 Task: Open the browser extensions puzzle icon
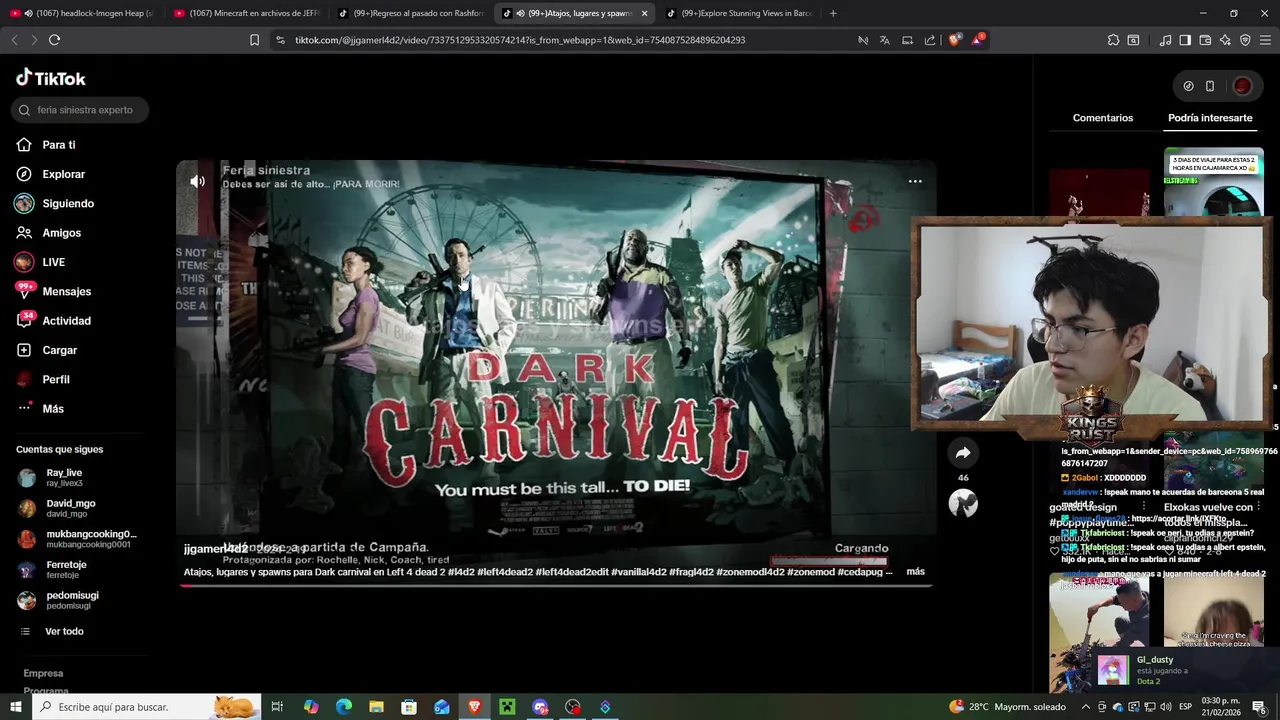pyautogui.click(x=1113, y=40)
